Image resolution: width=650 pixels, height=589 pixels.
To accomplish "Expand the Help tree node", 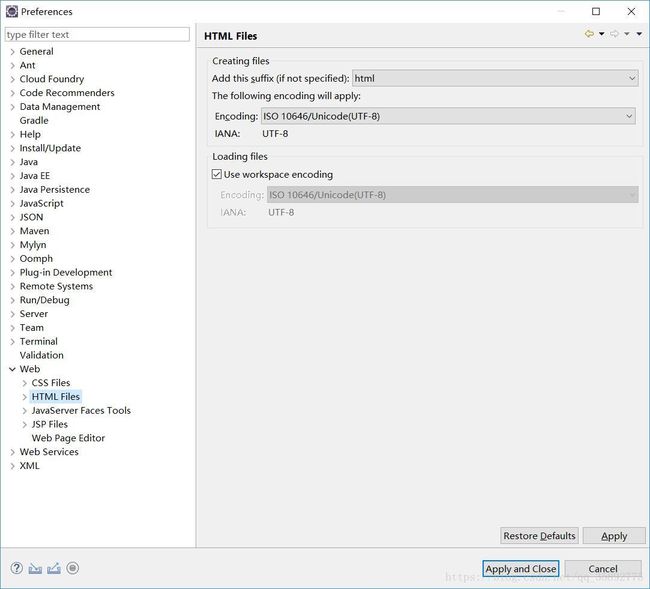I will click(12, 135).
